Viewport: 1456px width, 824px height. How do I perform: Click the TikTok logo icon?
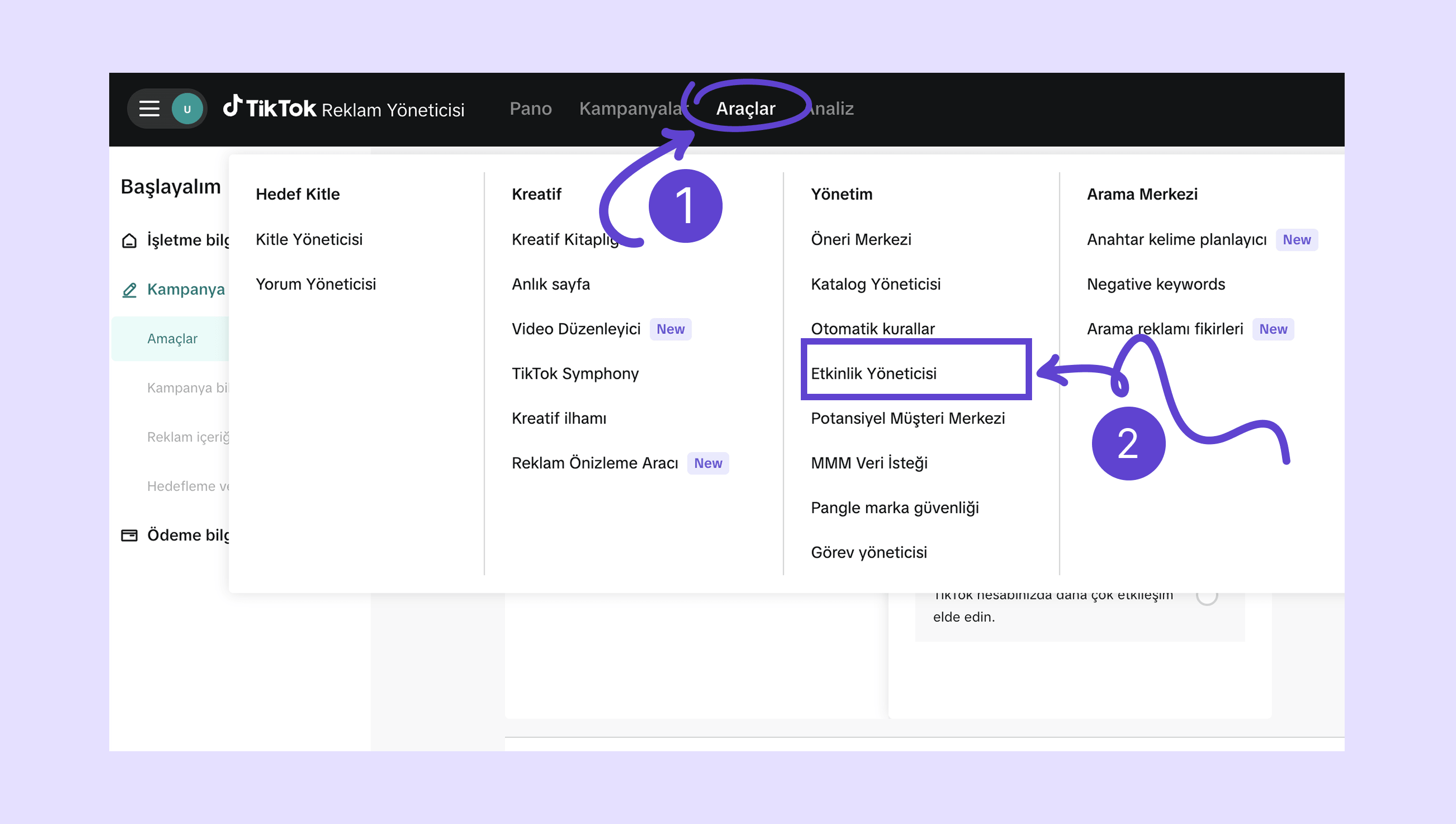tap(233, 106)
